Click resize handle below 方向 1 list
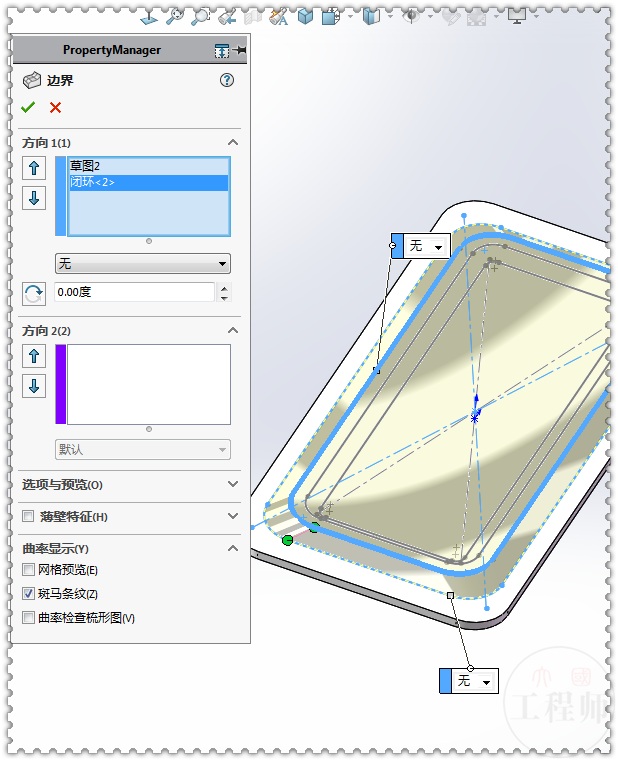 pyautogui.click(x=149, y=241)
